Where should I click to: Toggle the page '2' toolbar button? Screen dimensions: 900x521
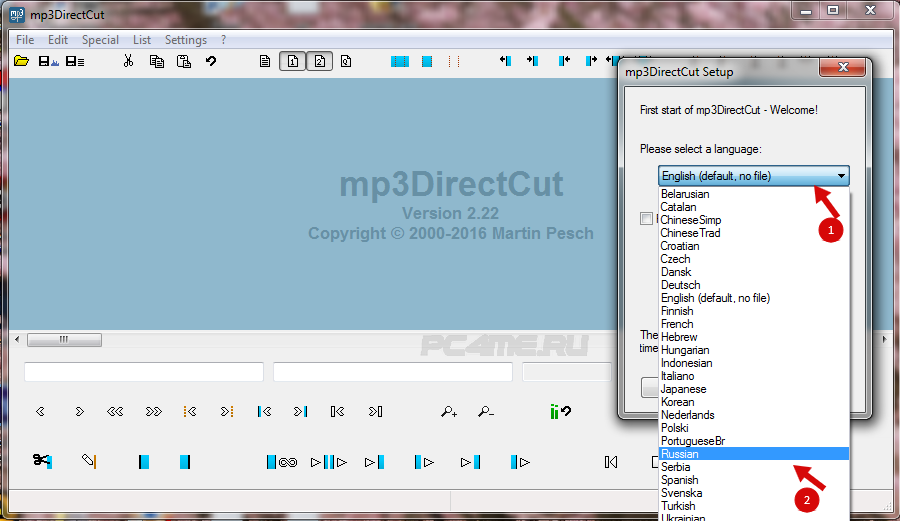(320, 61)
